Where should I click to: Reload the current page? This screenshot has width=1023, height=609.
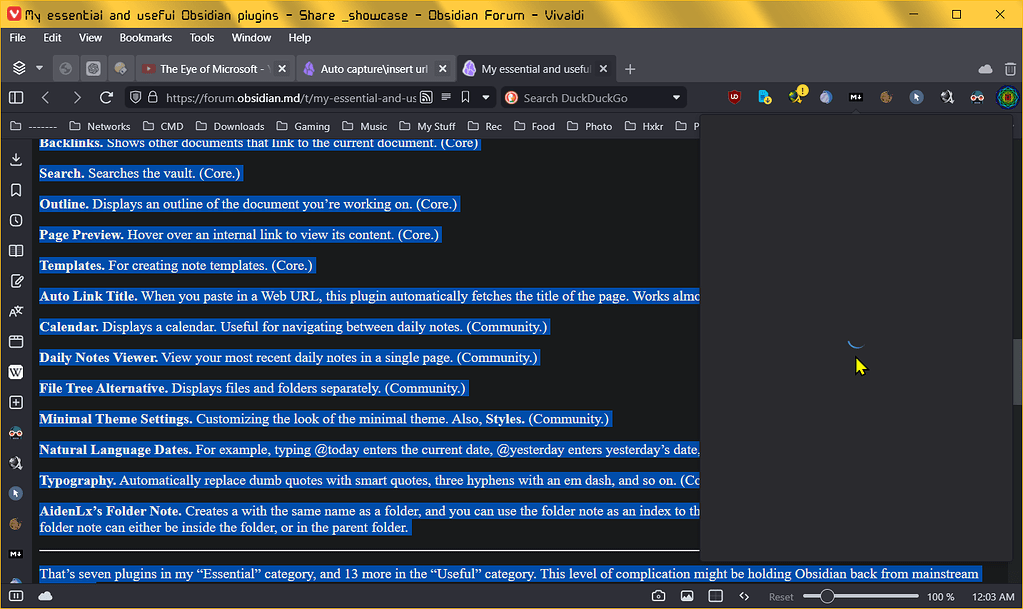click(107, 97)
